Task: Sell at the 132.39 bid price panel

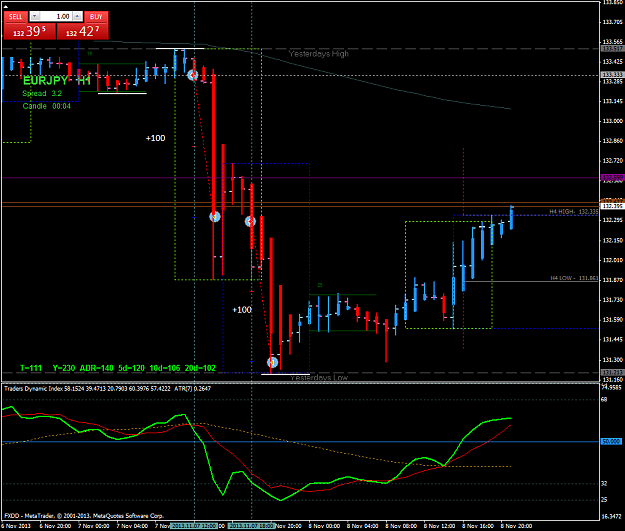Action: pyautogui.click(x=29, y=31)
